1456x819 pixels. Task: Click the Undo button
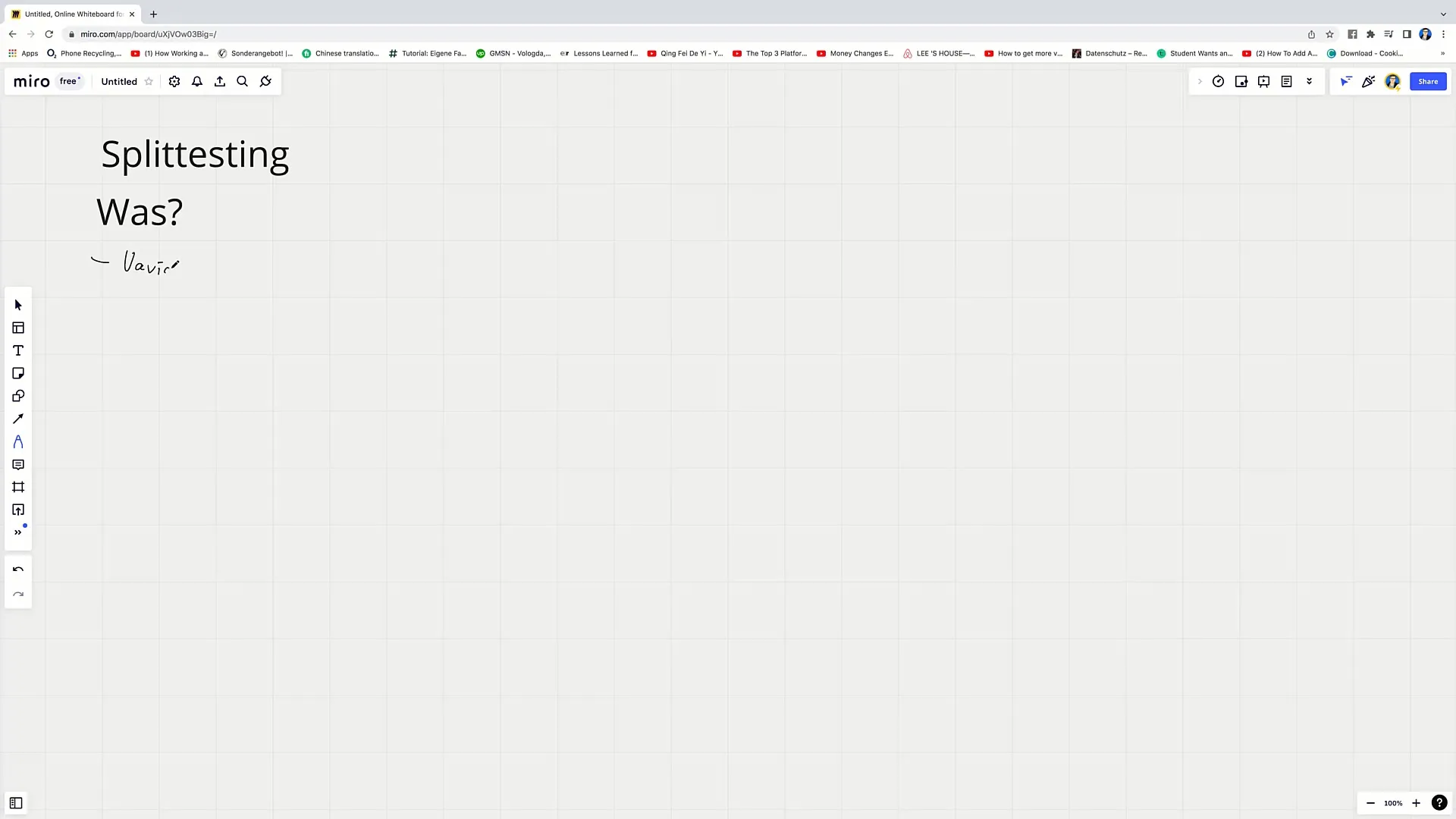click(x=18, y=570)
